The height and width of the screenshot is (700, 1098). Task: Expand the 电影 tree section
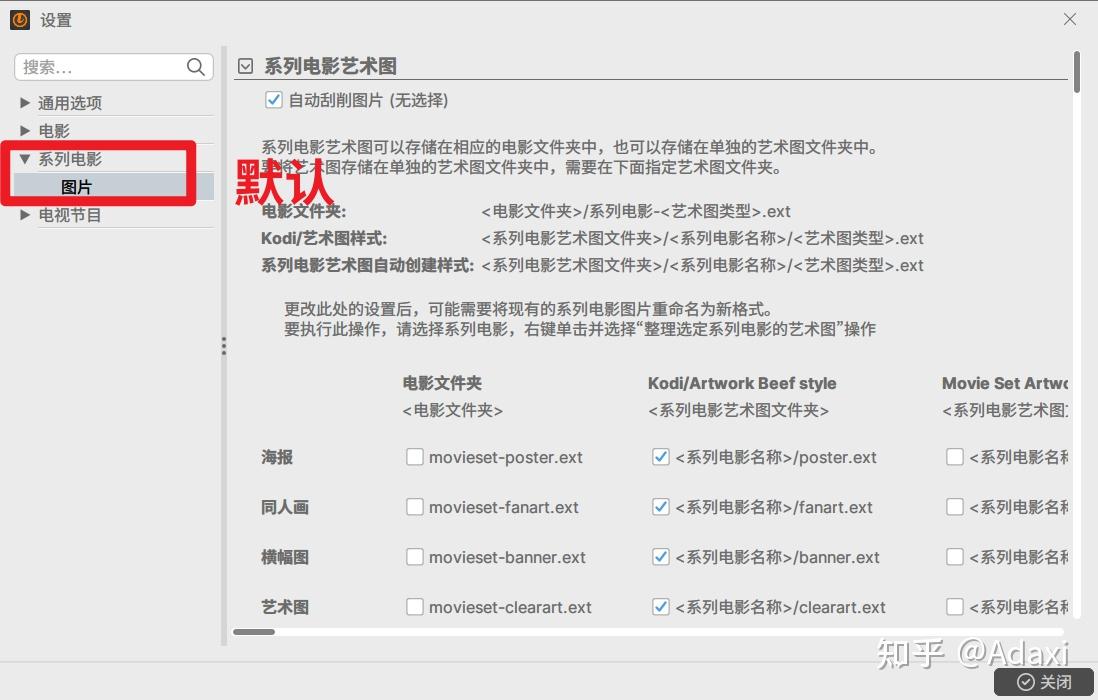pos(24,130)
